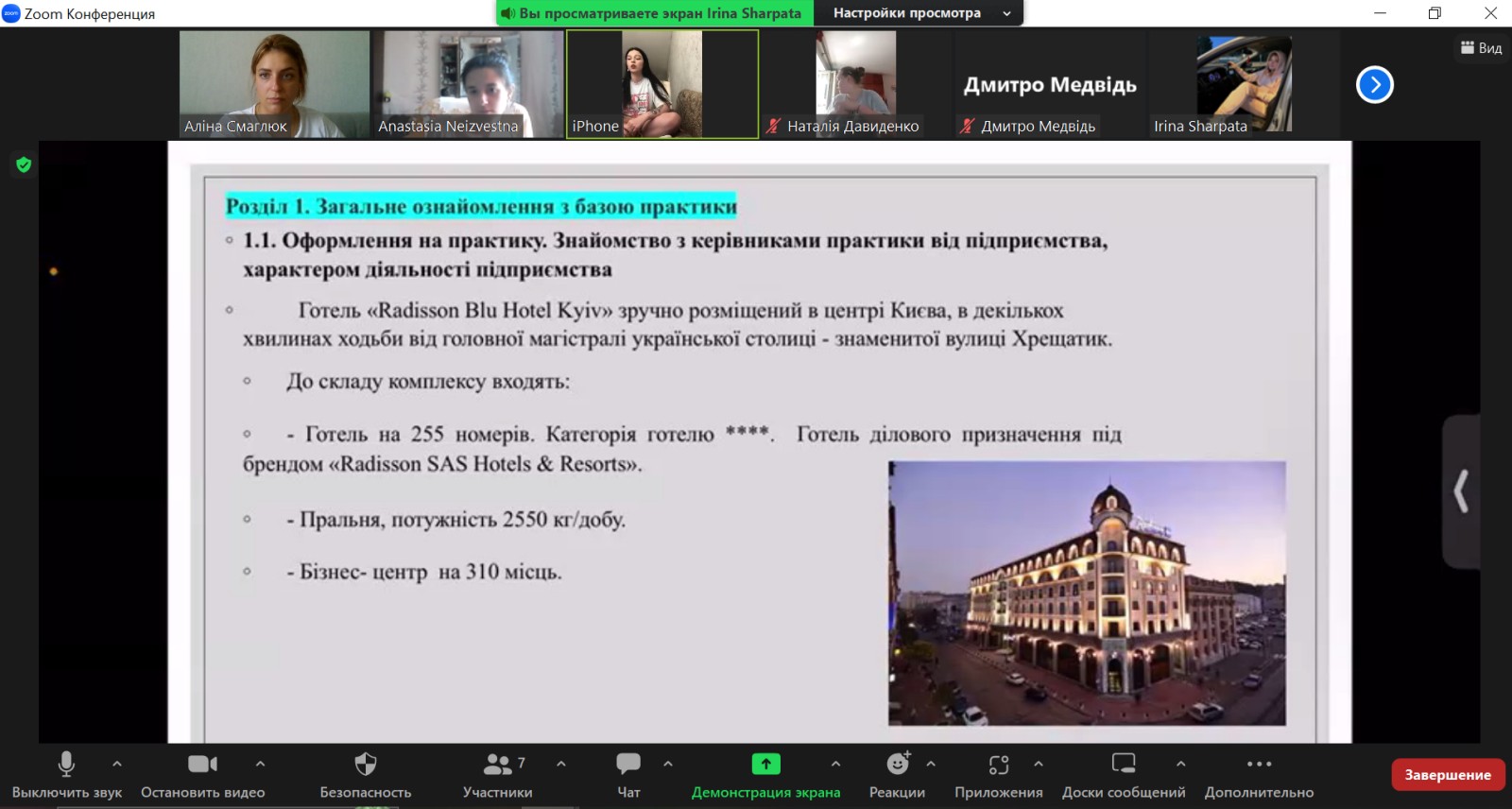Click the Чат label
This screenshot has height=809, width=1512.
[628, 793]
